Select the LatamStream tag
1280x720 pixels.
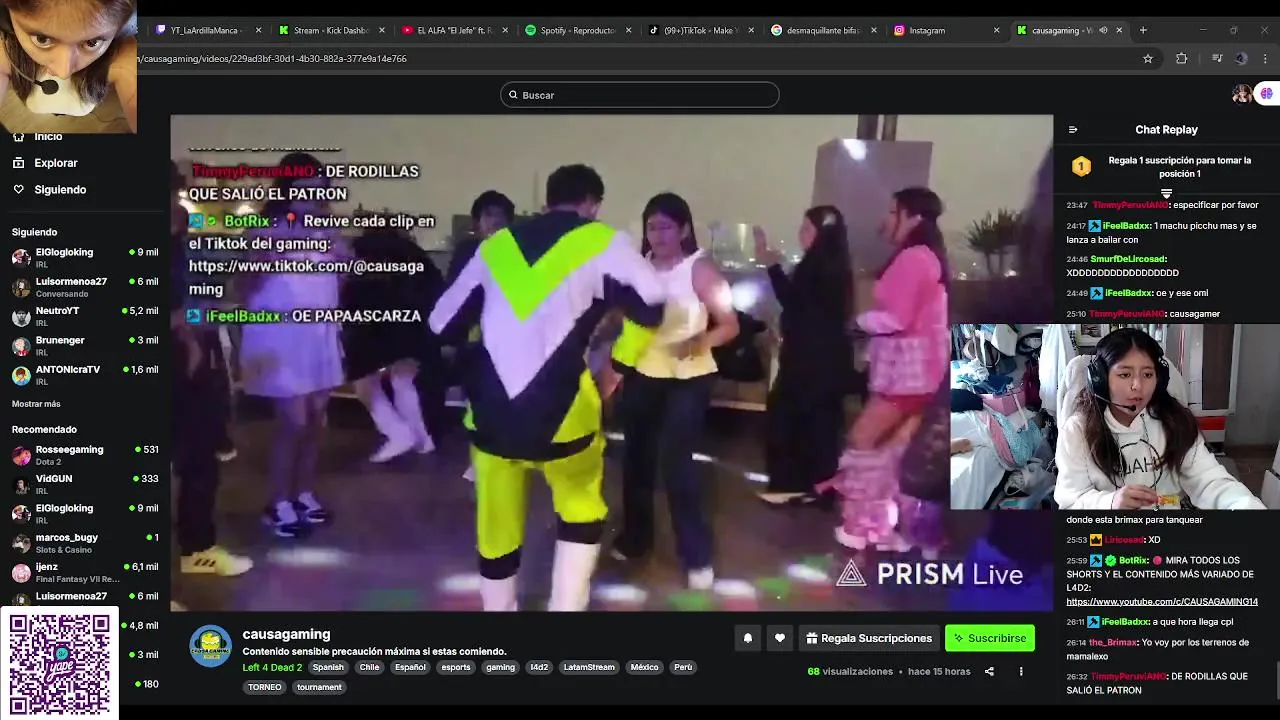tap(589, 667)
